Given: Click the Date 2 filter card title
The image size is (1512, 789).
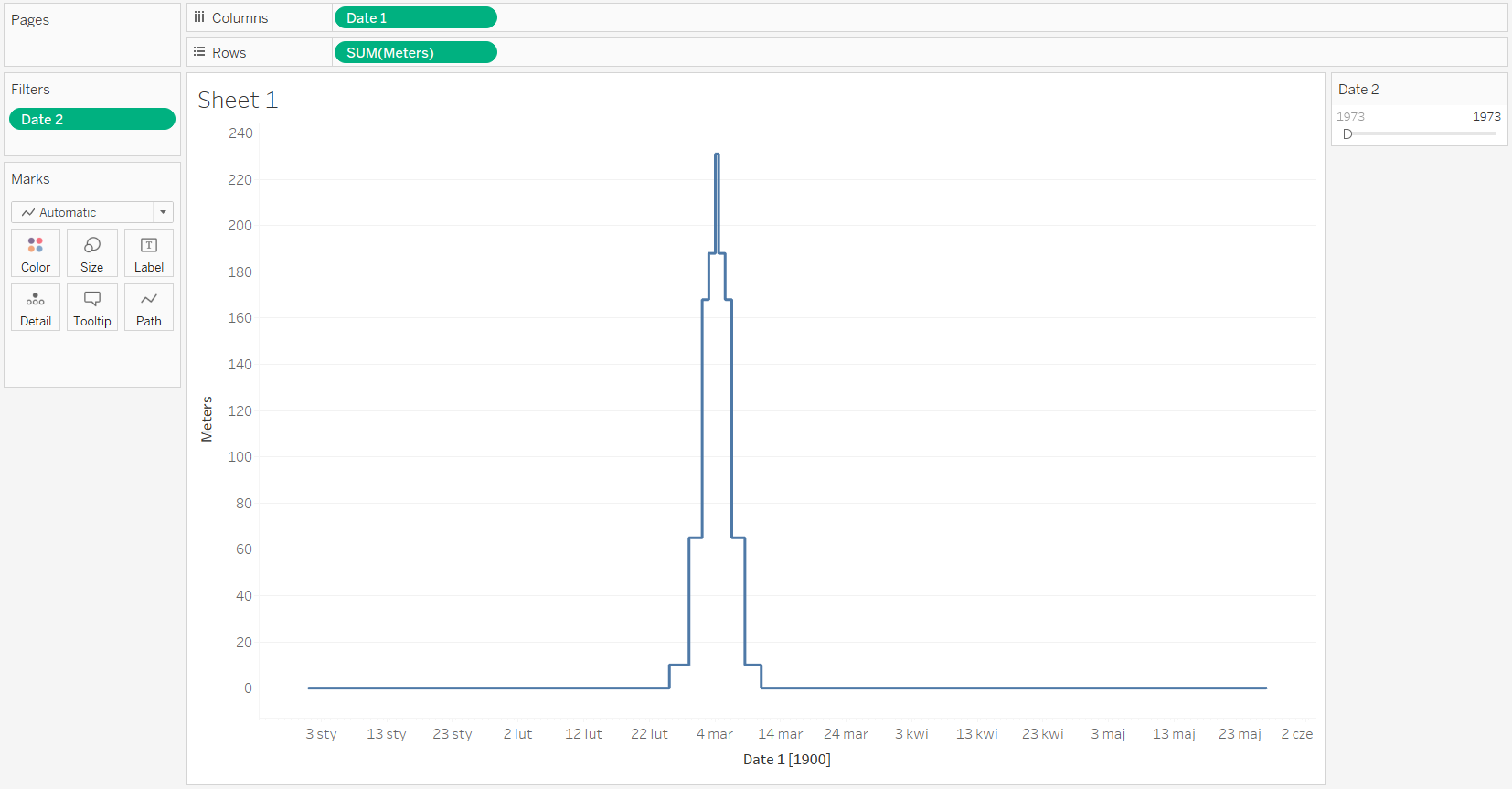Looking at the screenshot, I should coord(1358,89).
